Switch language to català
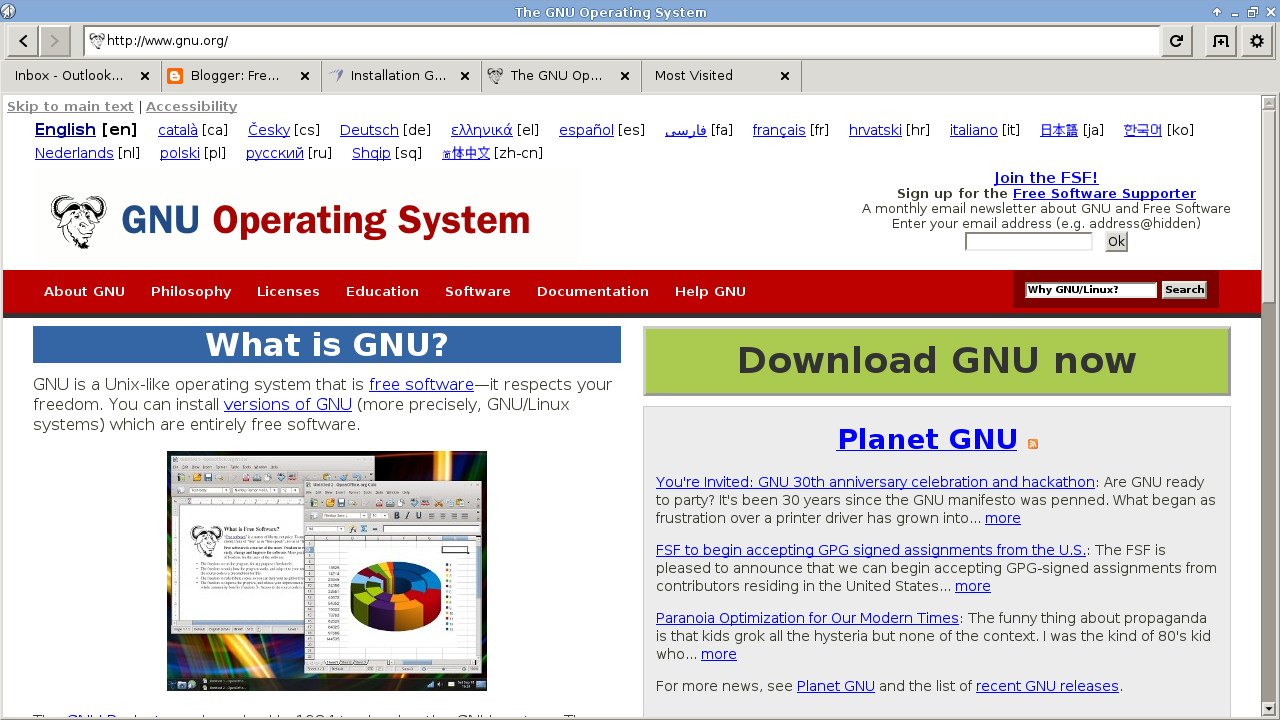This screenshot has width=1280, height=720. 178,130
